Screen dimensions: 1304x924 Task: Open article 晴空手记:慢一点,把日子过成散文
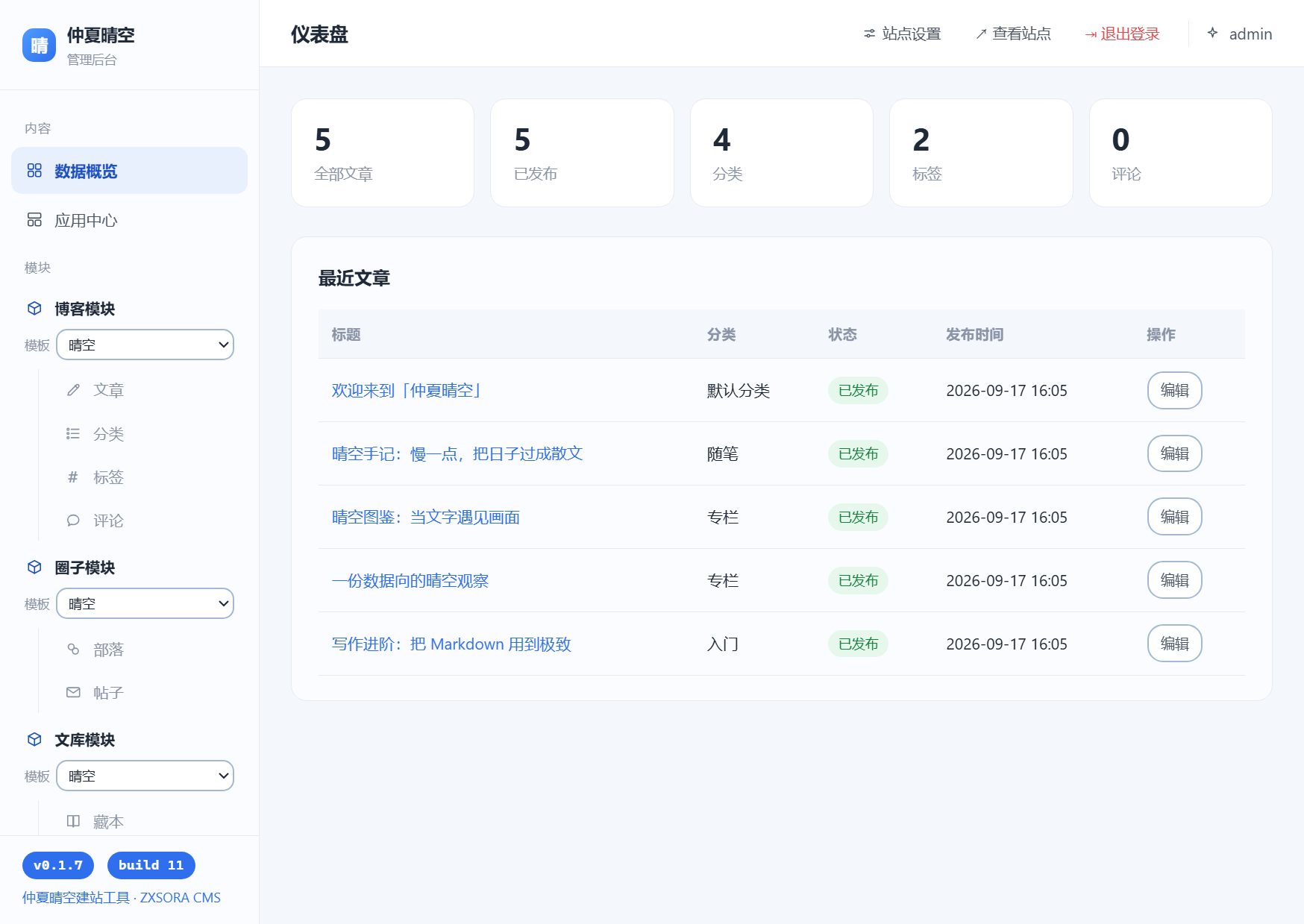(x=457, y=453)
